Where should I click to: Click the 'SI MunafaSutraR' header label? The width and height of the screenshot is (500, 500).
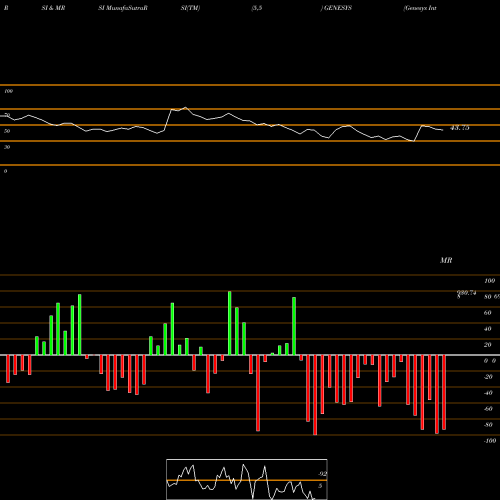point(123,8)
